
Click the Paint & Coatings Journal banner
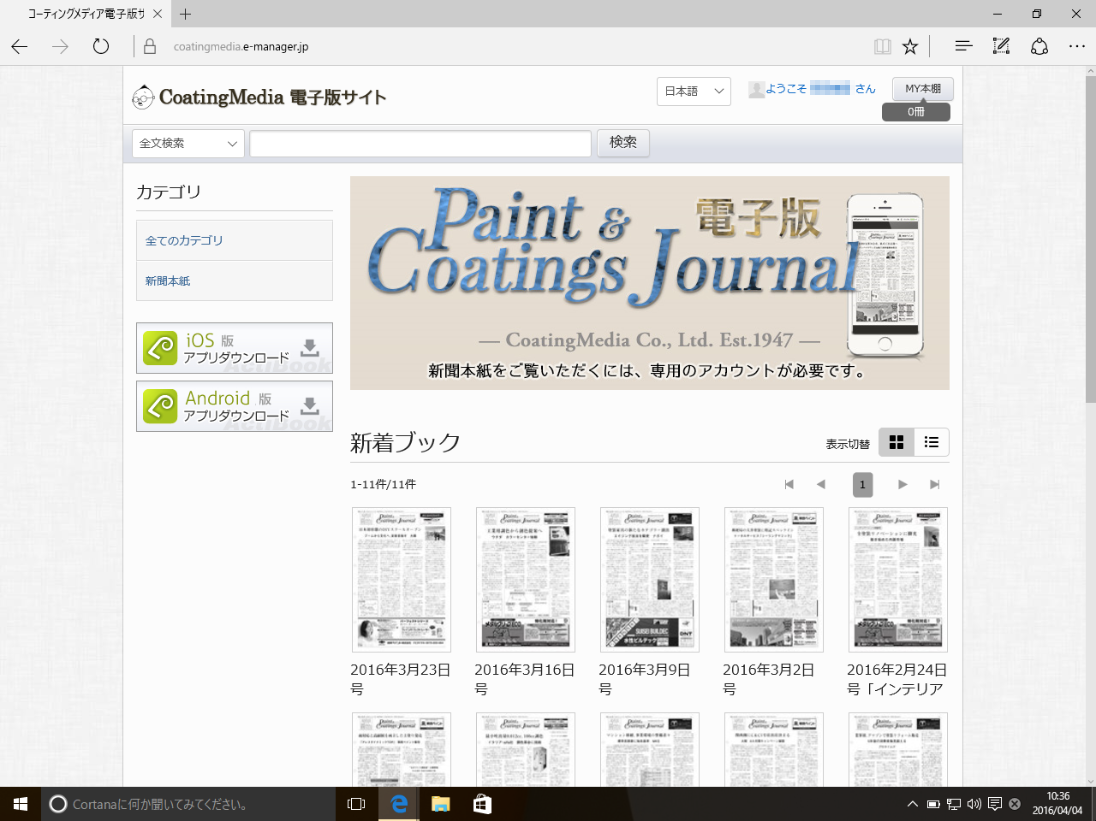(649, 283)
